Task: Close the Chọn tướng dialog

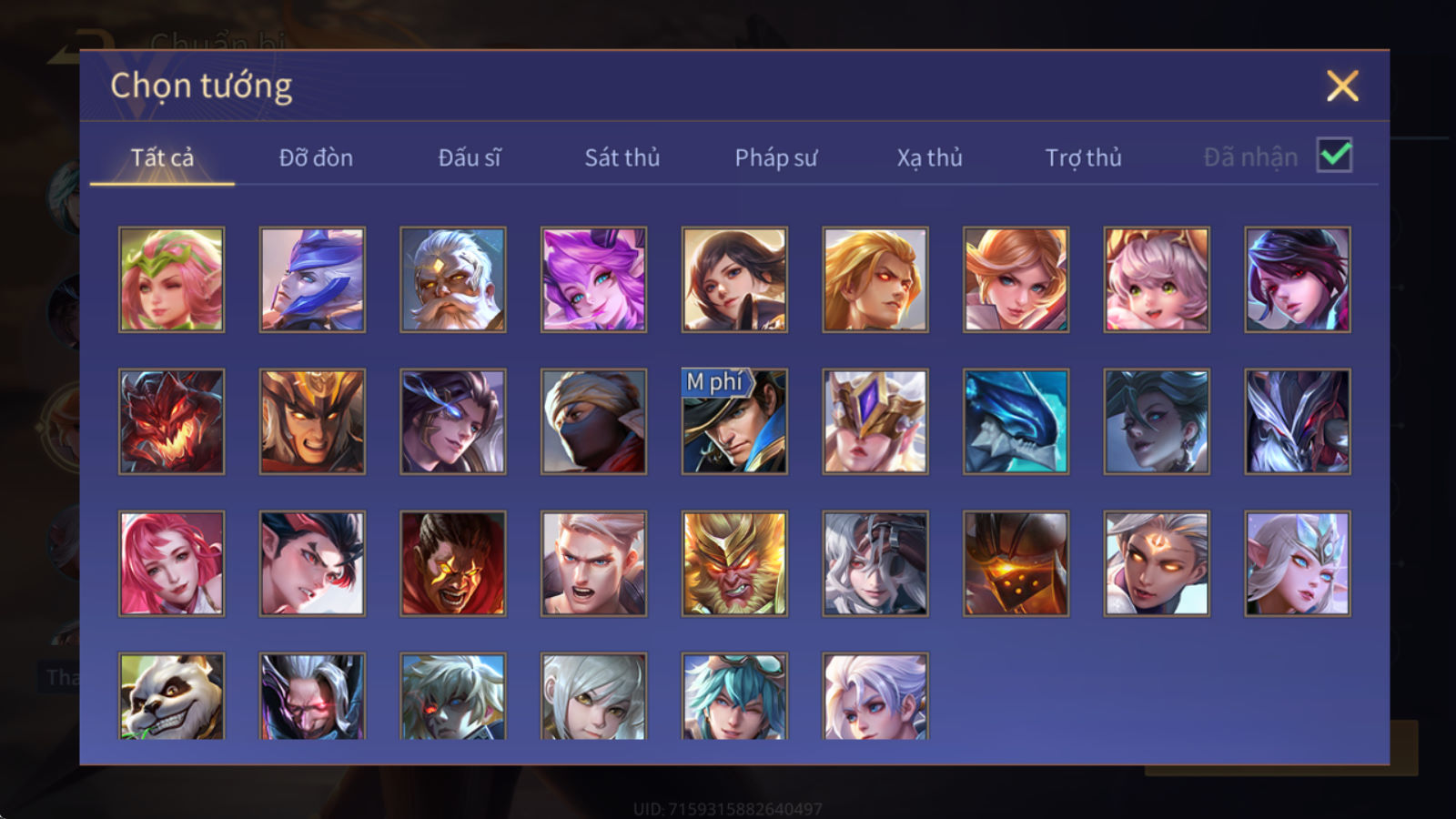Action: [x=1342, y=86]
